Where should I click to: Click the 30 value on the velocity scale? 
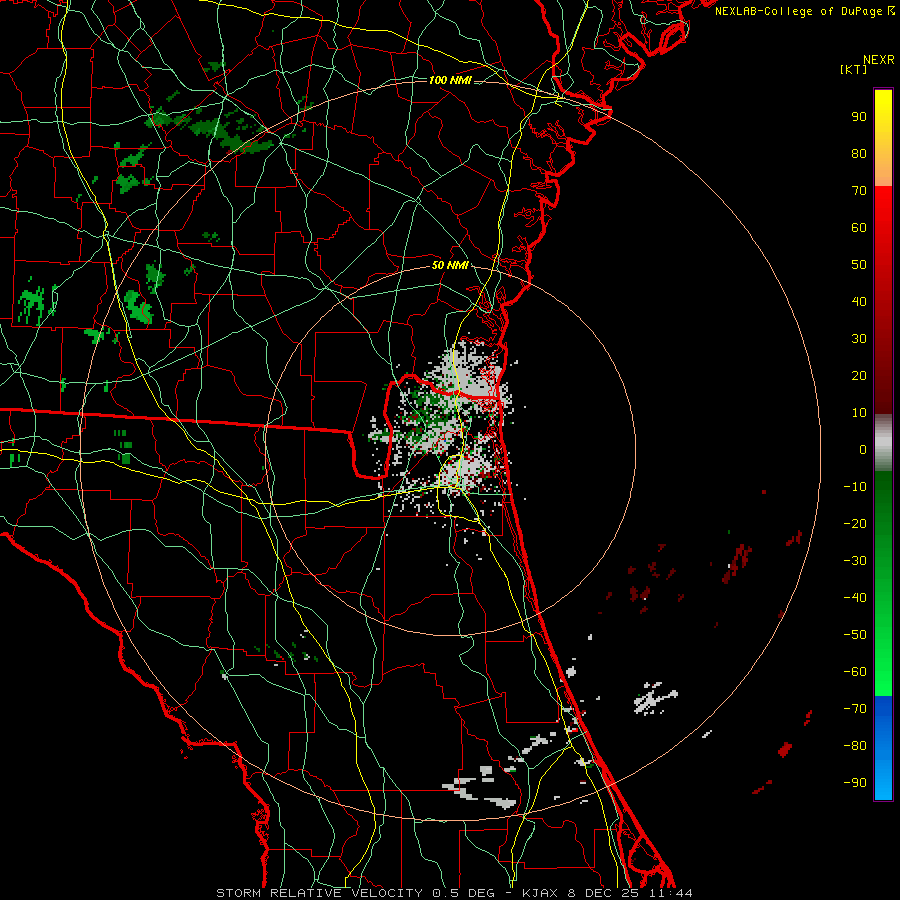[859, 339]
